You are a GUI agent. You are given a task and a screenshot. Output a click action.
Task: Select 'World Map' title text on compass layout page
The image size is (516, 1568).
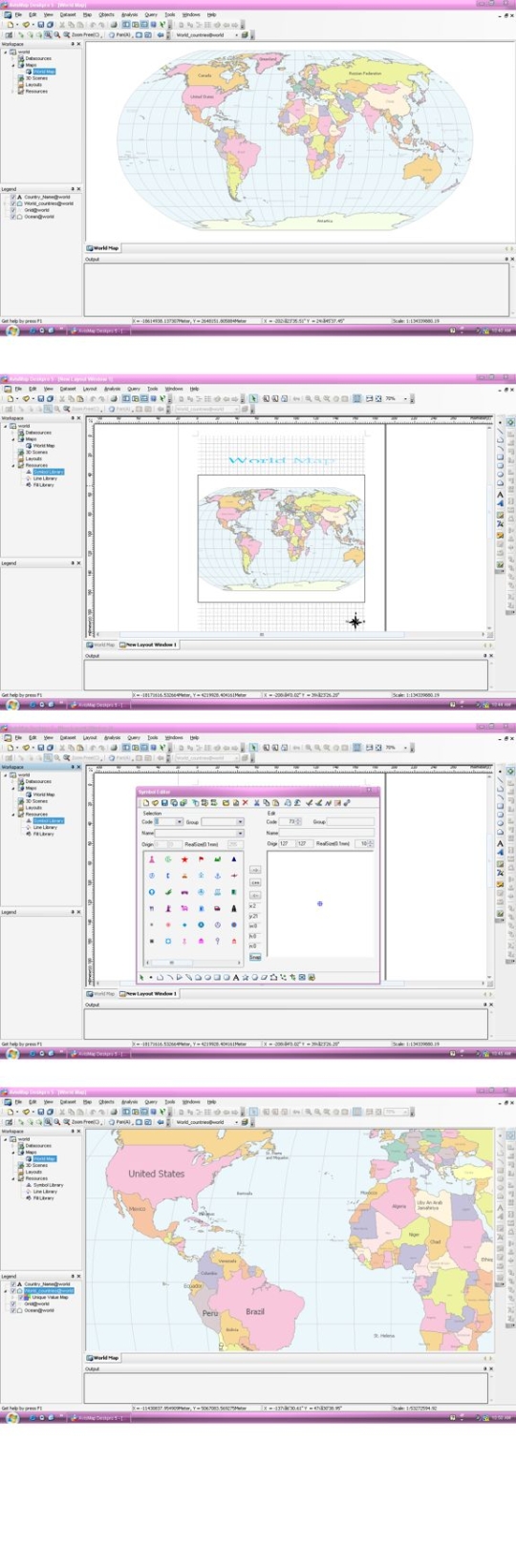coord(281,460)
